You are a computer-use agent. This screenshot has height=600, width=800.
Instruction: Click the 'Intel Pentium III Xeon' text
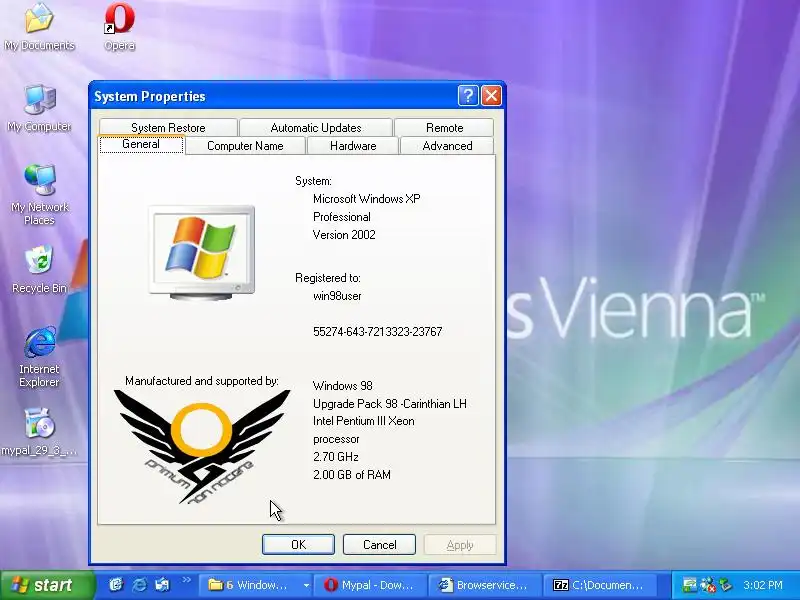click(364, 421)
